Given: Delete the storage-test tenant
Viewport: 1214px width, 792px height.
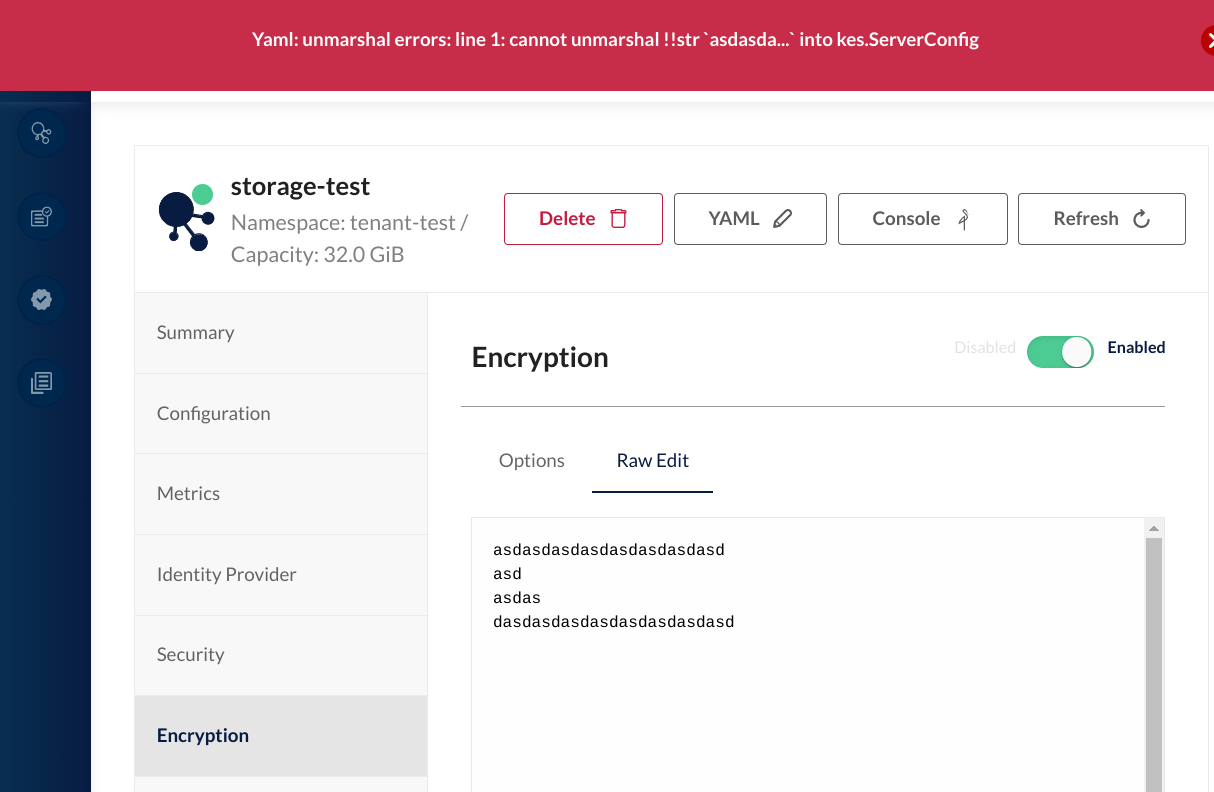Looking at the screenshot, I should coord(583,219).
